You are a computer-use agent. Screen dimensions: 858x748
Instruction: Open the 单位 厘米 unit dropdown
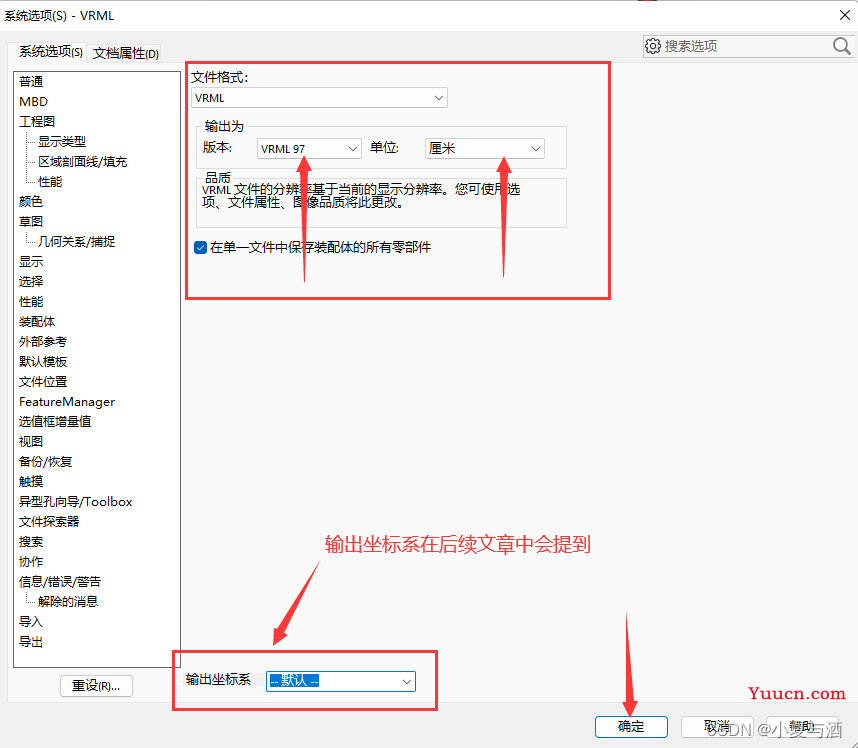point(485,148)
